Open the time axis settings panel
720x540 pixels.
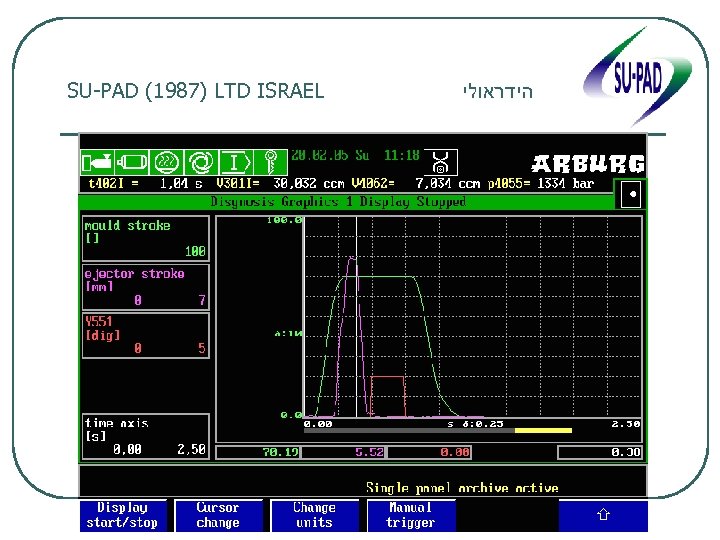click(146, 436)
